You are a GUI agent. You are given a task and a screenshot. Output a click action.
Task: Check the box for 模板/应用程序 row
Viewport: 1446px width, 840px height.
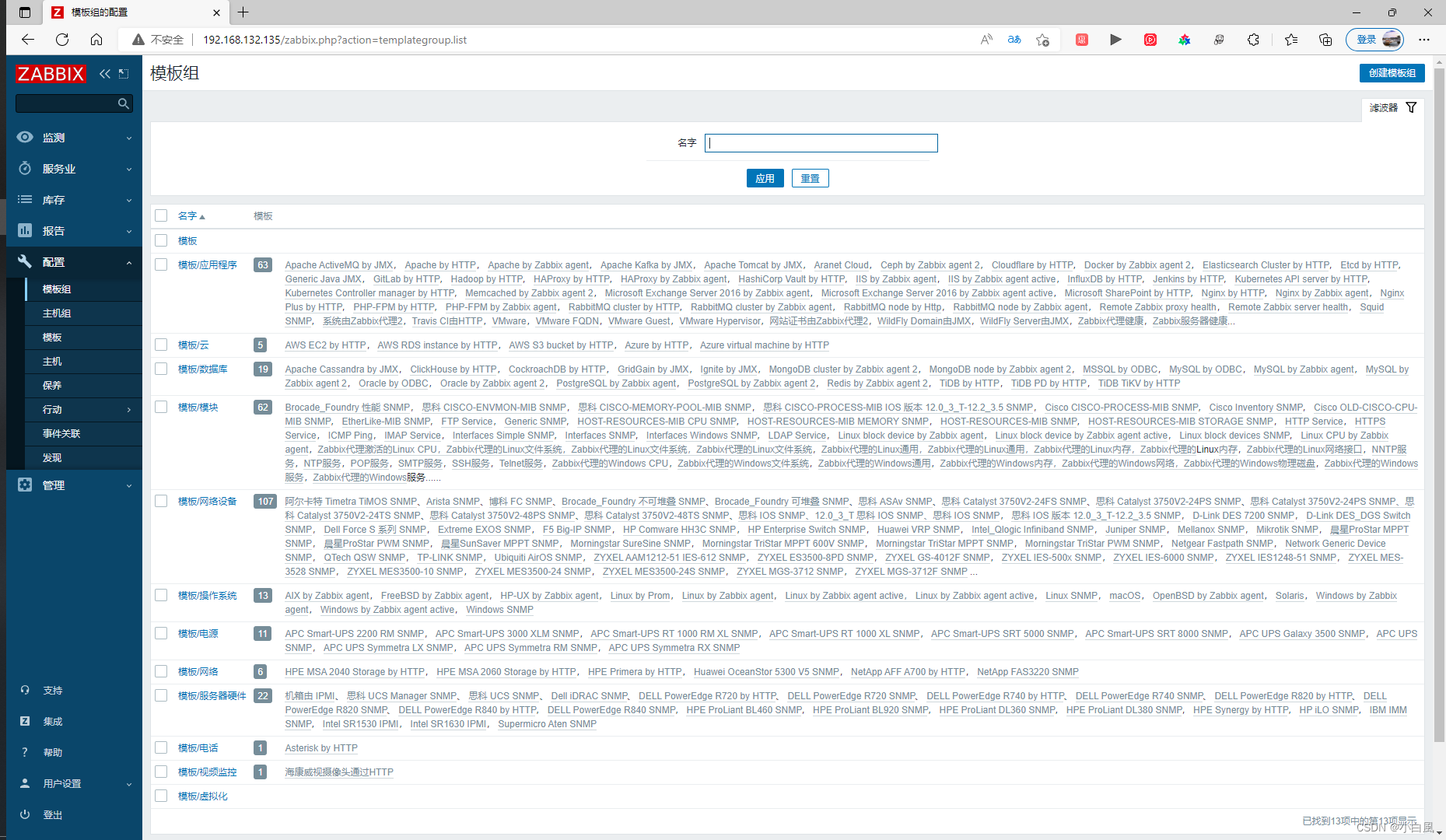[x=161, y=264]
